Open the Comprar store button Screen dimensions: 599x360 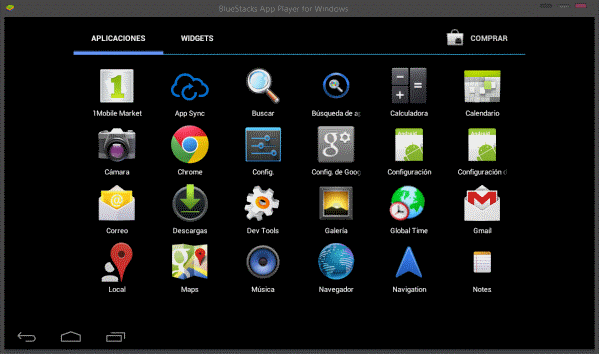coord(477,38)
